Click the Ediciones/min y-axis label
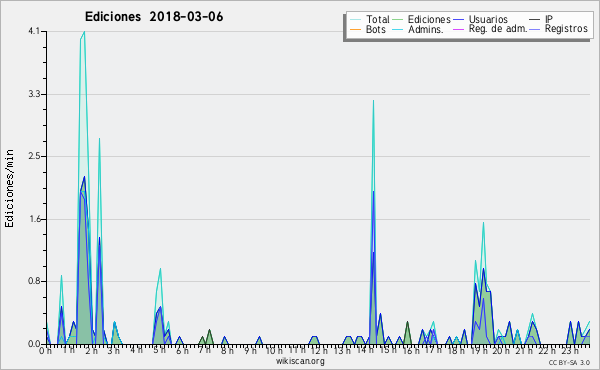 pyautogui.click(x=9, y=188)
